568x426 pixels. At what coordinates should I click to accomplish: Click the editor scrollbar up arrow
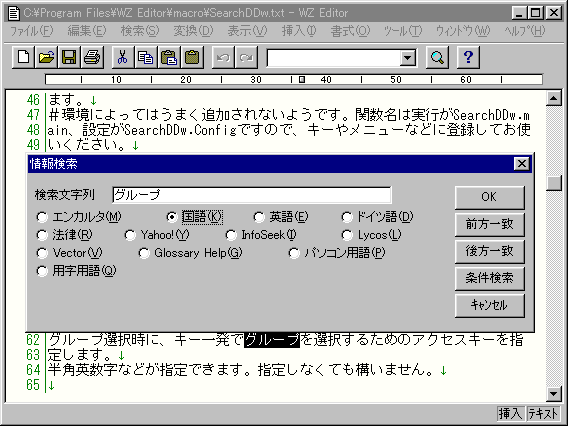pos(554,98)
